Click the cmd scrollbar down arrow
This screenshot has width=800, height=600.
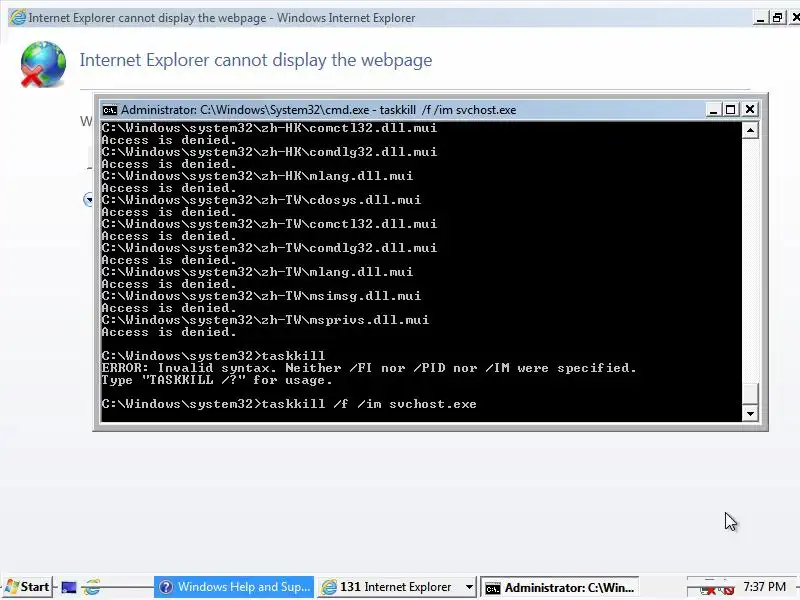(x=750, y=413)
